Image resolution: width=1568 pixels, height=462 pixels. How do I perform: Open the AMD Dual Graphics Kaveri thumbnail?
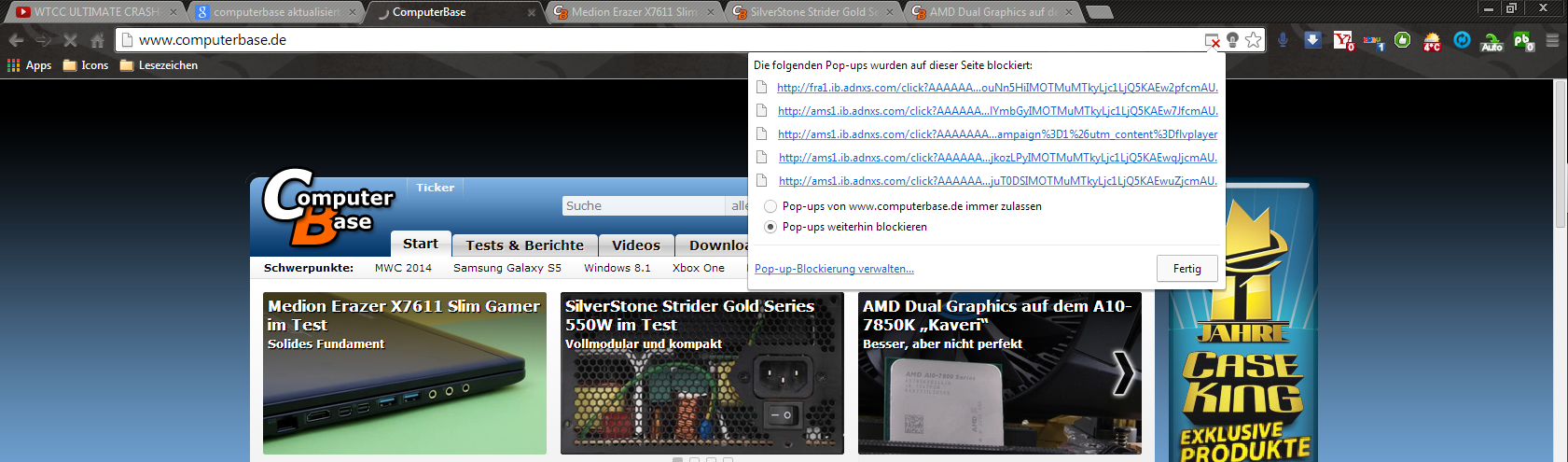click(1000, 373)
